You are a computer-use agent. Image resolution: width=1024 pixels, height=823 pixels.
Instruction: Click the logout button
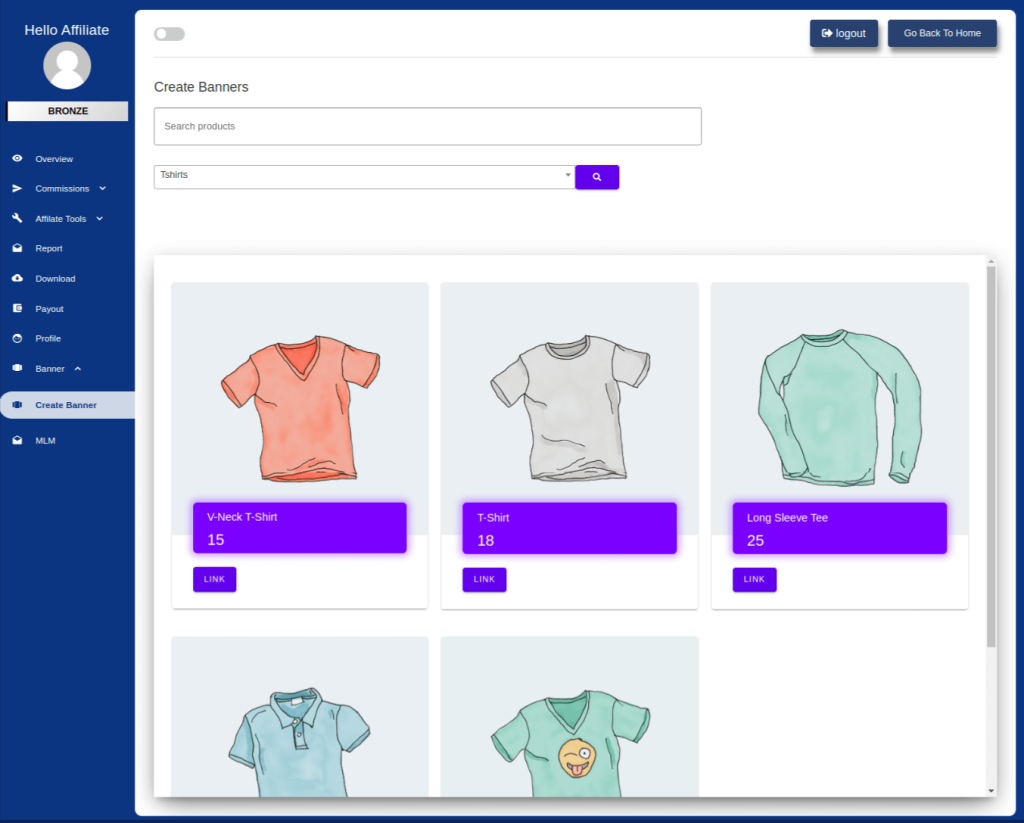point(843,33)
